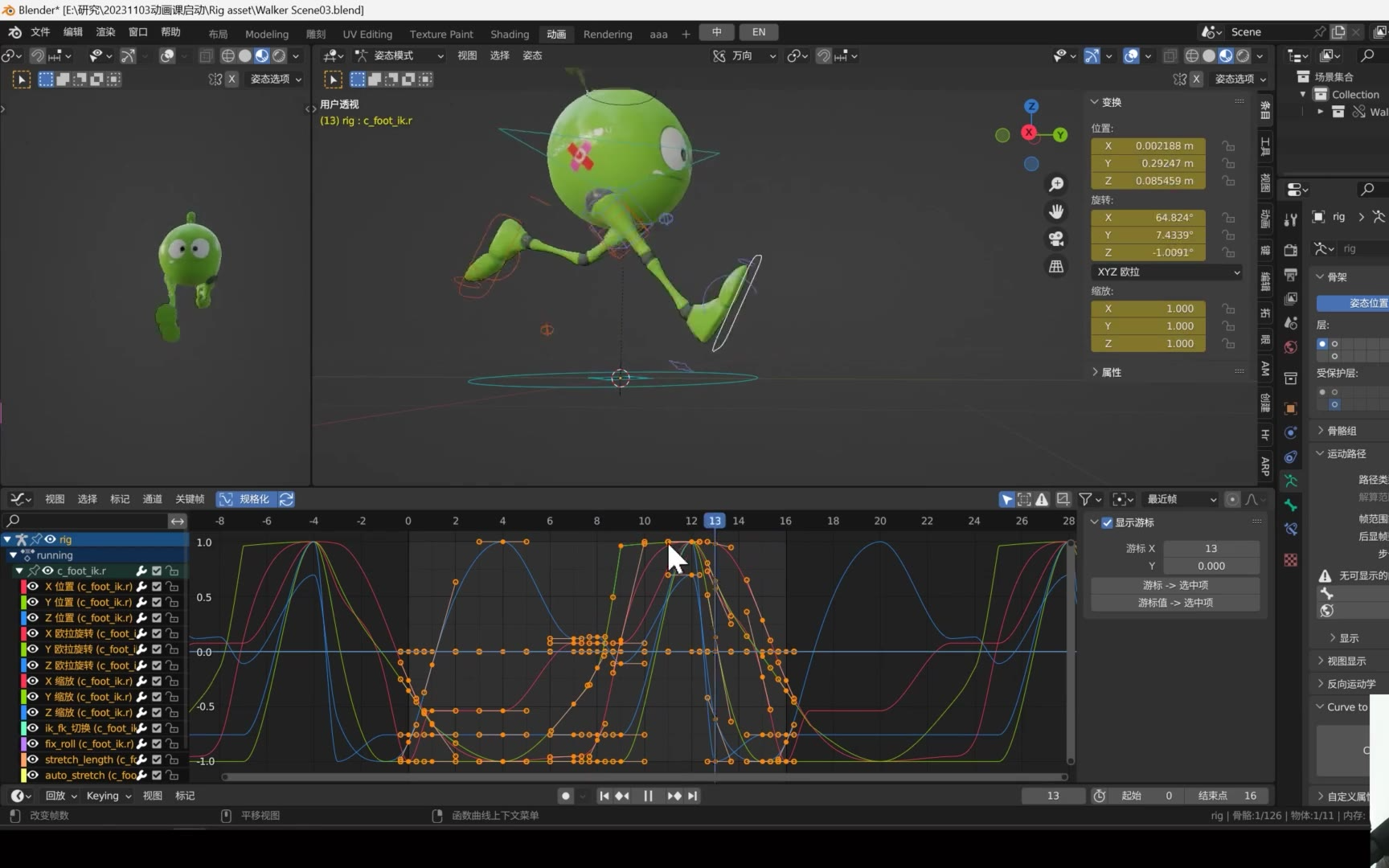This screenshot has width=1389, height=868.
Task: Expand the 反向运动学 panel
Action: (1320, 684)
